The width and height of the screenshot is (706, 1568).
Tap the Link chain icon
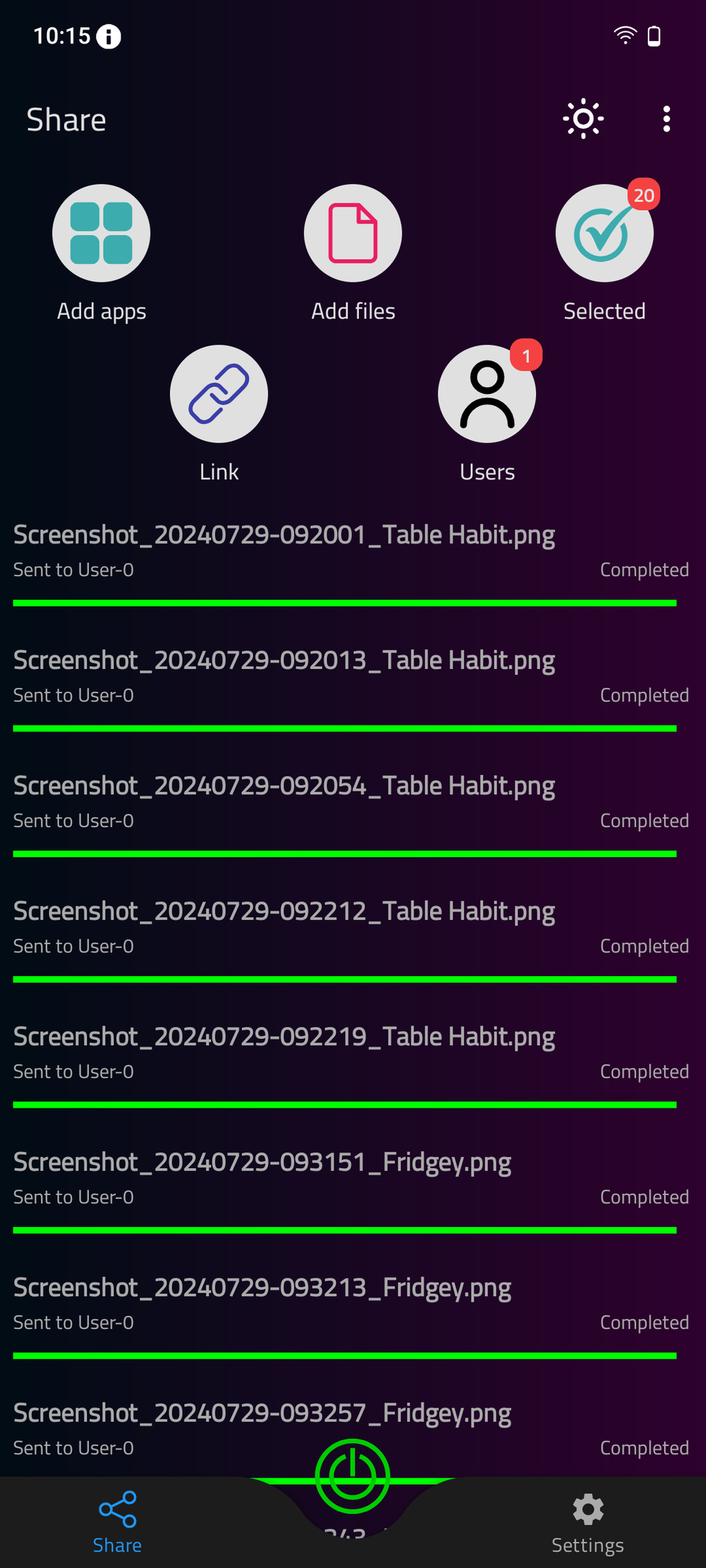[219, 394]
